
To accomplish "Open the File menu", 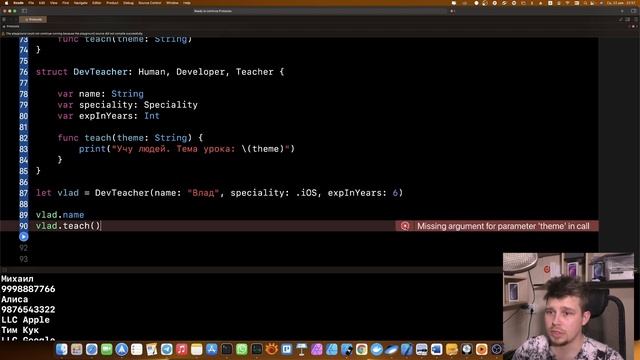I will [x=31, y=3].
